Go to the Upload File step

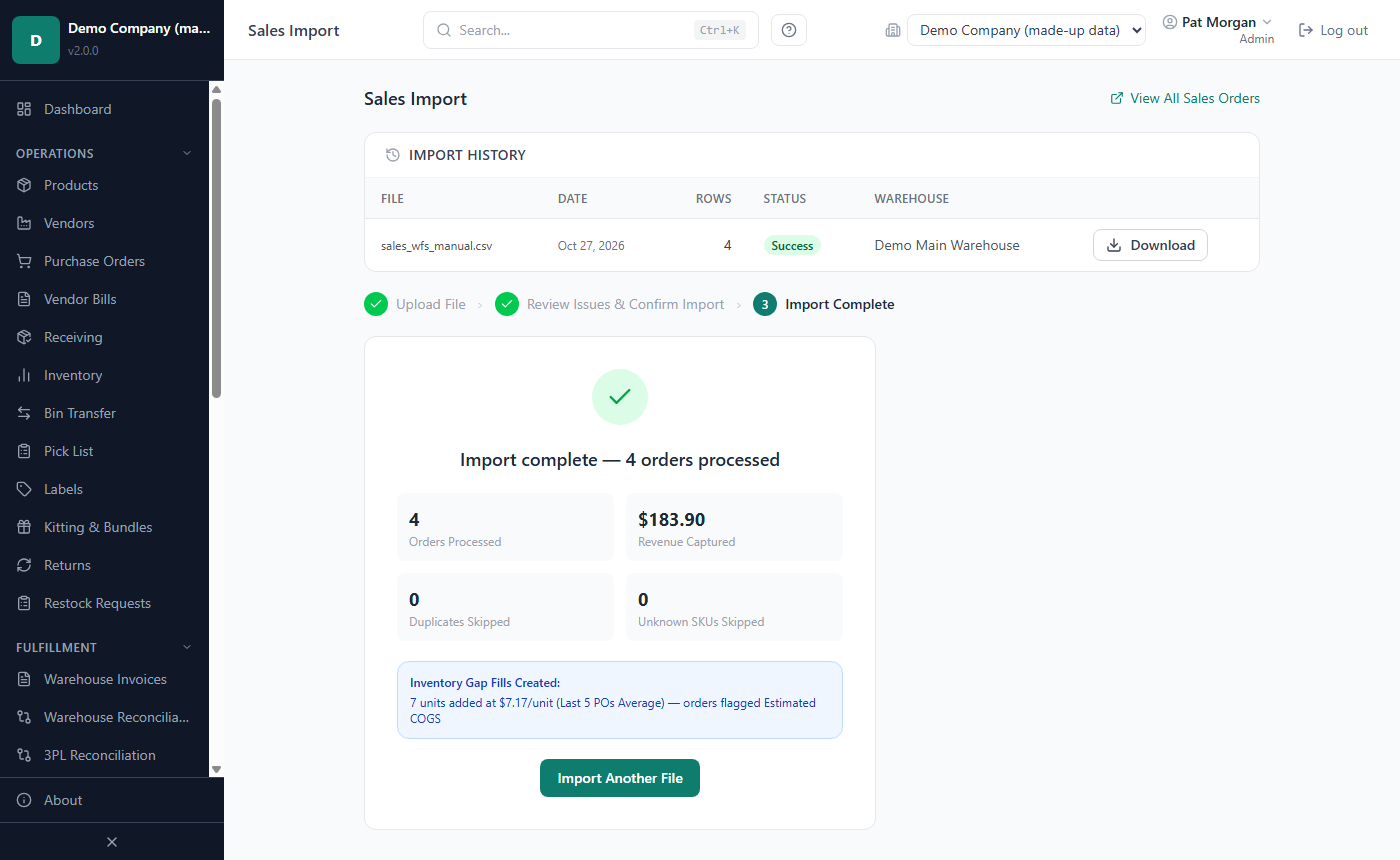415,304
